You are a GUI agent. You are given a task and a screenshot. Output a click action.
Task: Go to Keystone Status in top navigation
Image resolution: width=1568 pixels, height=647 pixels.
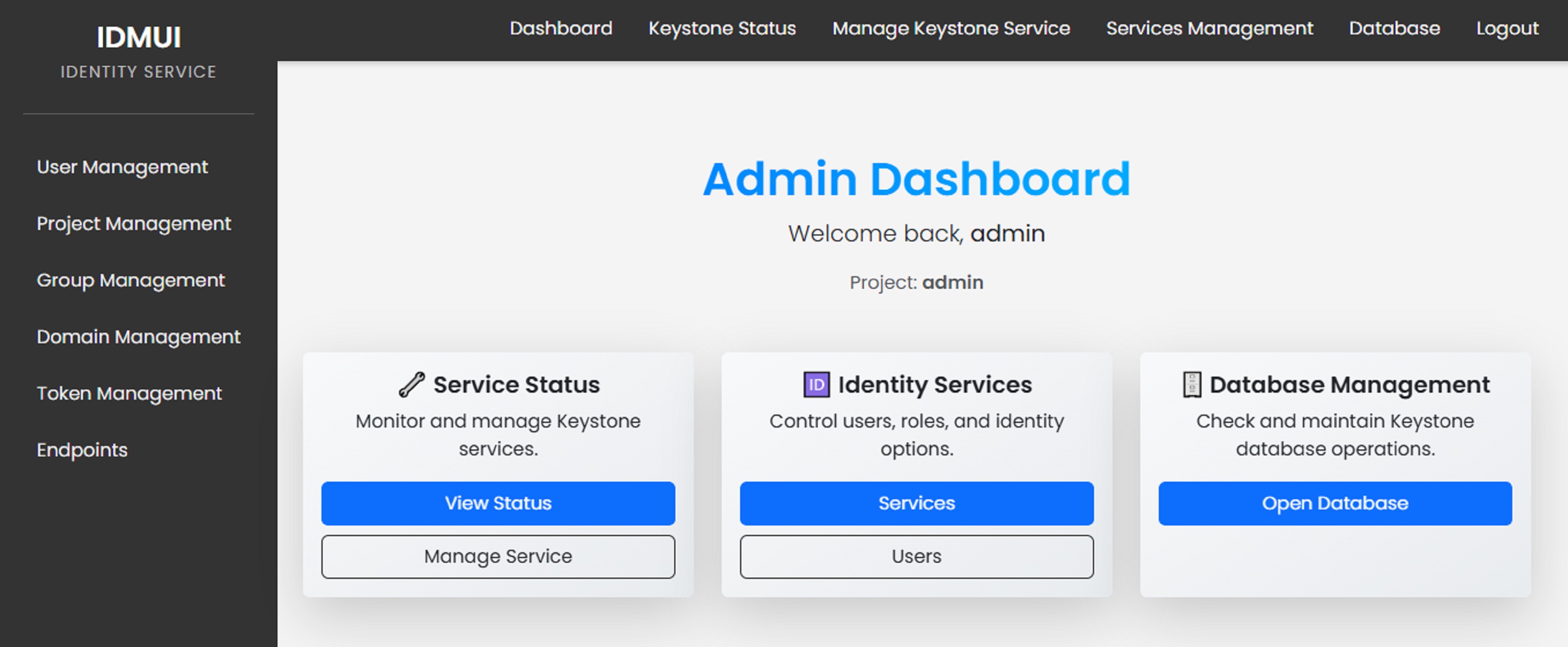722,28
